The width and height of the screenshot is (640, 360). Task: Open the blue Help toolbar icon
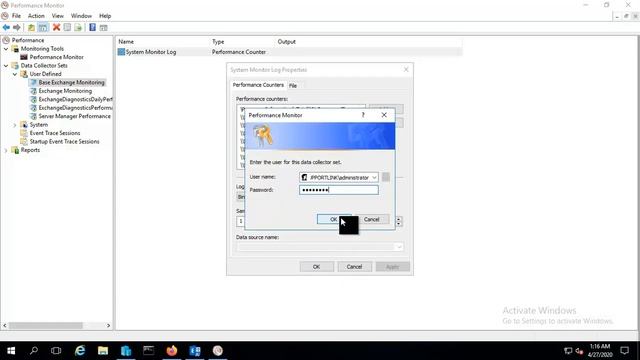[93, 27]
